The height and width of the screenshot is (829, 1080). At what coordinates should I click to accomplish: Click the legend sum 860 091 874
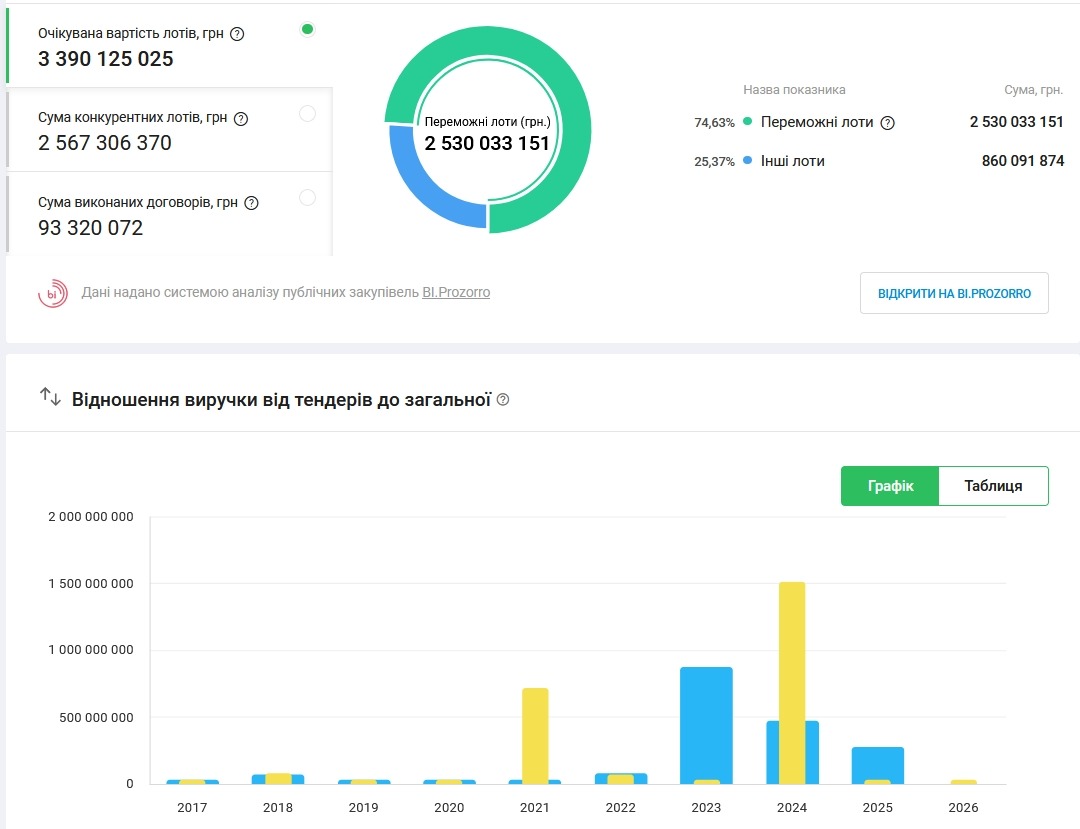pos(1023,161)
